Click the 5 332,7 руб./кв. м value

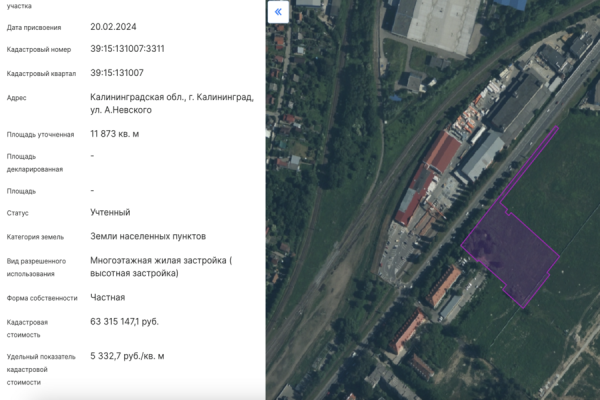[127, 355]
